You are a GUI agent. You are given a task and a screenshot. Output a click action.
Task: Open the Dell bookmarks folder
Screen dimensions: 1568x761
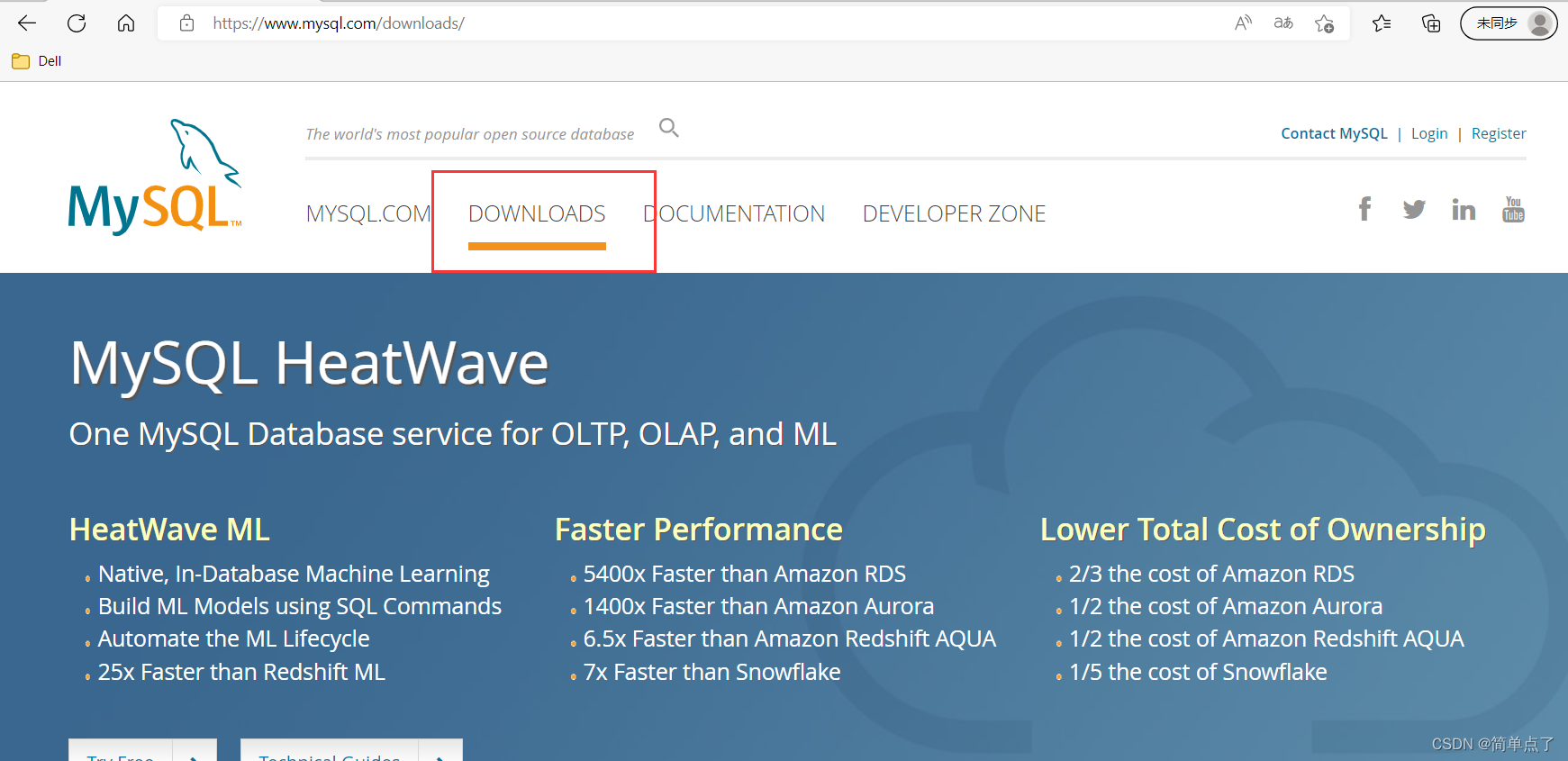click(x=37, y=61)
